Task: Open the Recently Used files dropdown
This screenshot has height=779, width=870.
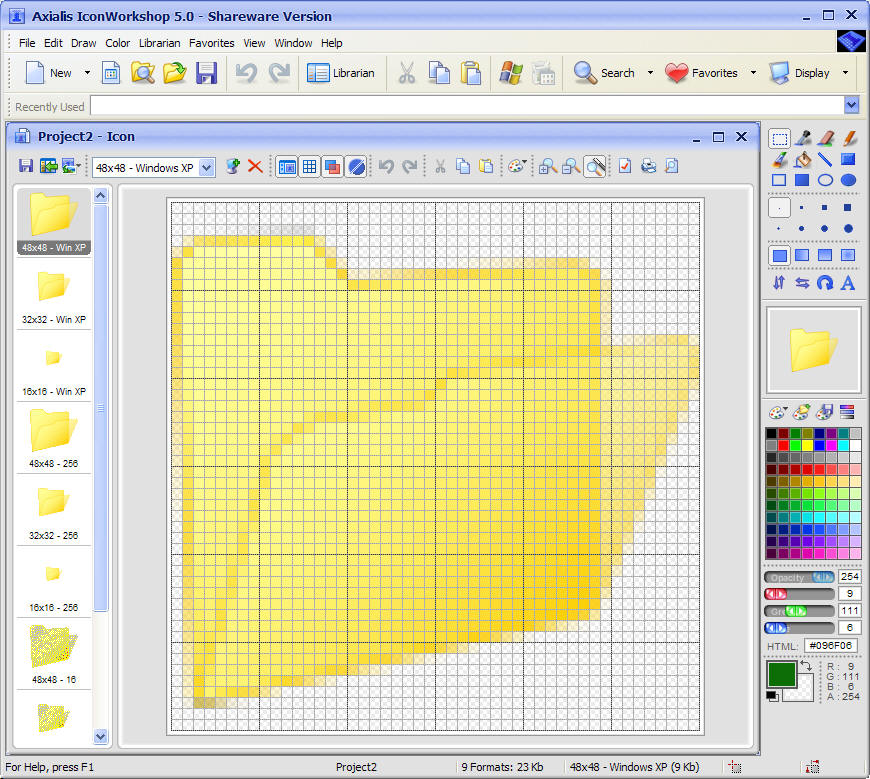Action: click(851, 105)
